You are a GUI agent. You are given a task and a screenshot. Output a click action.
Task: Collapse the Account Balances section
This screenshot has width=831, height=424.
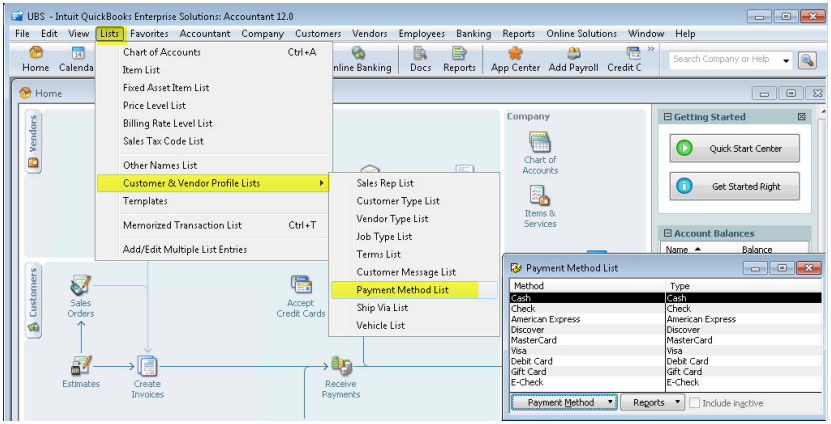click(x=668, y=233)
